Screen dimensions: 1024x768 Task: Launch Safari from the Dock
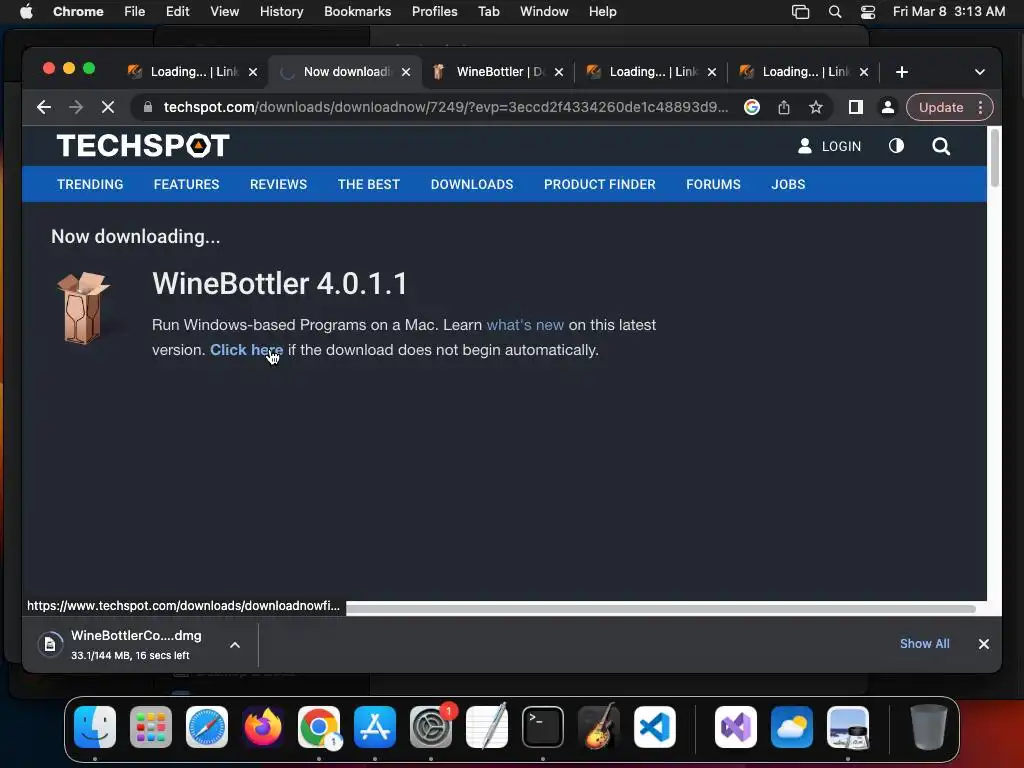[207, 727]
